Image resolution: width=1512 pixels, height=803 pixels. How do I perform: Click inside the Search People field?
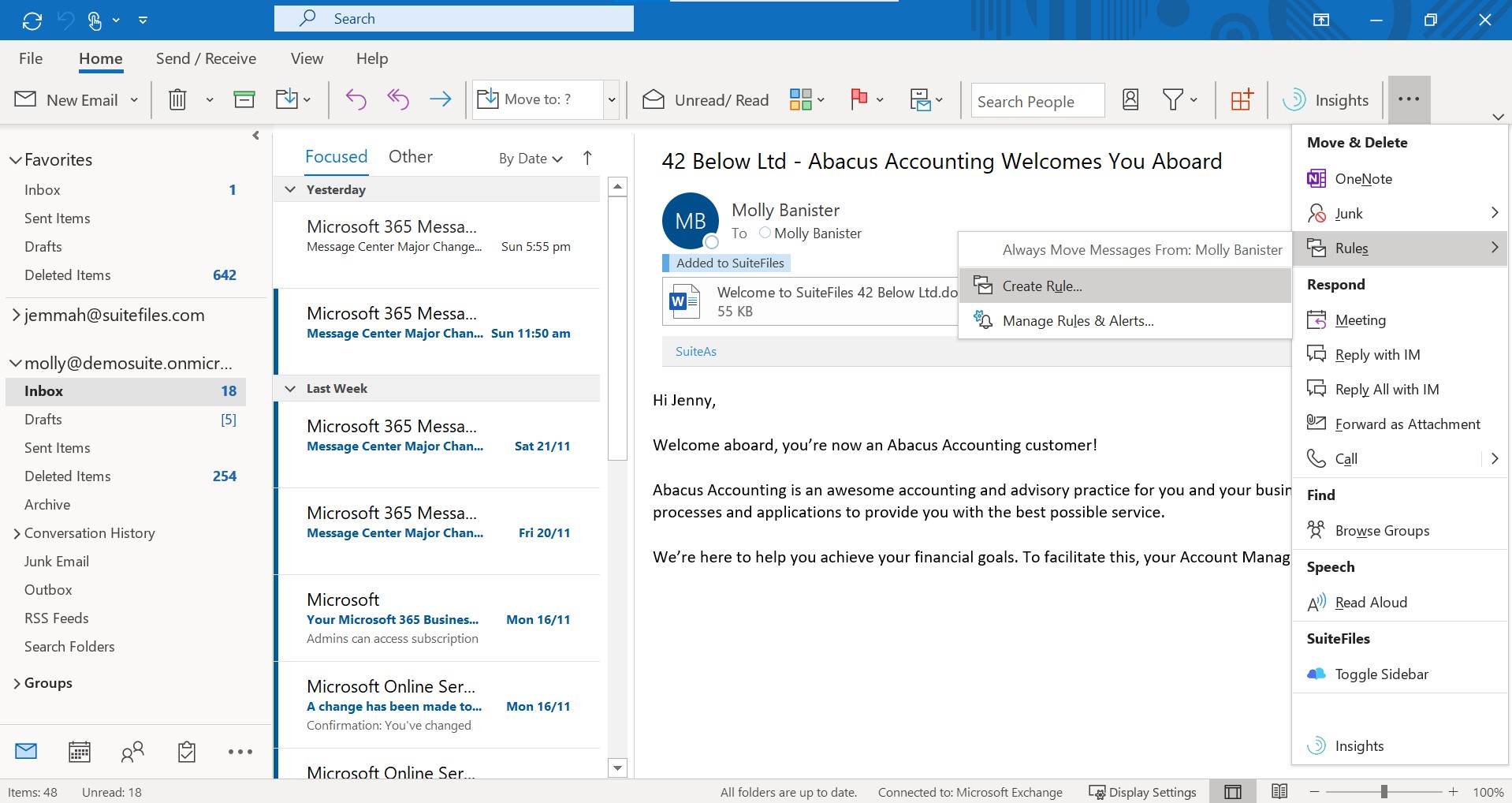[x=1037, y=100]
